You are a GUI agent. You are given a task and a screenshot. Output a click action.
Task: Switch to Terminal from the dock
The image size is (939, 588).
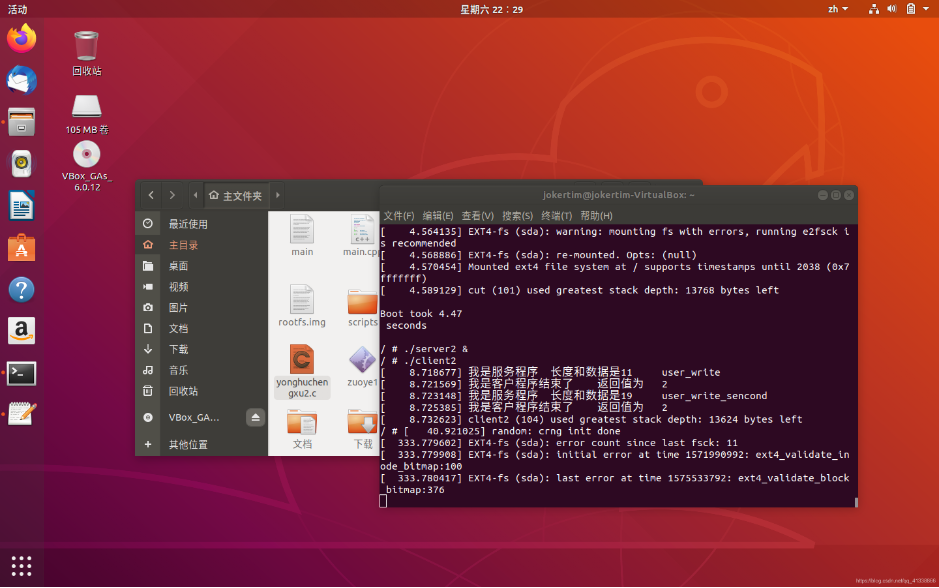pos(22,373)
